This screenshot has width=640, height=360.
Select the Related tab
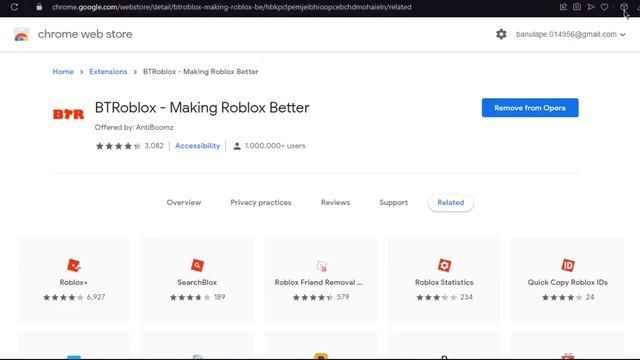[451, 202]
